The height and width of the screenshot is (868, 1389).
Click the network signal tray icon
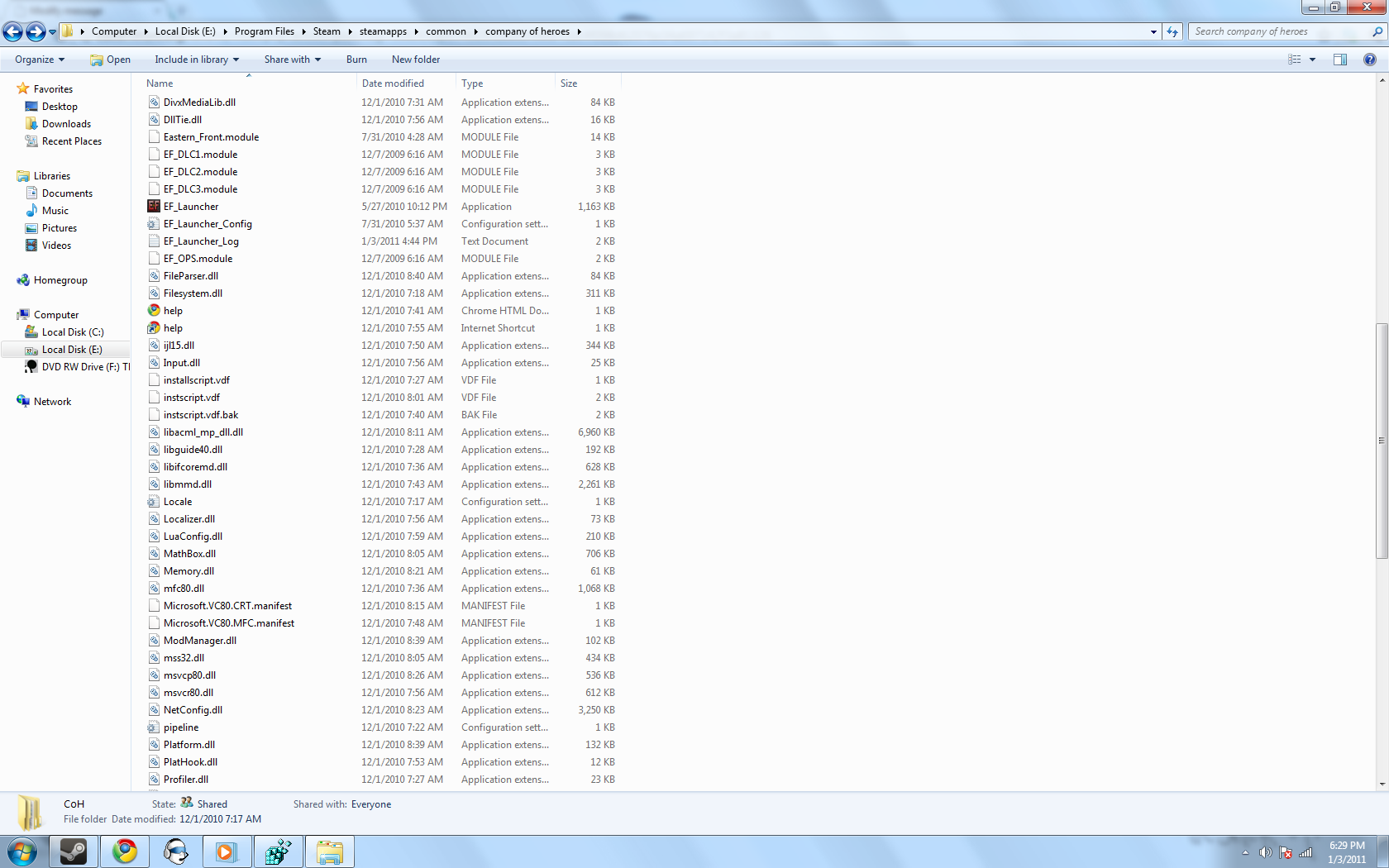(x=1306, y=852)
